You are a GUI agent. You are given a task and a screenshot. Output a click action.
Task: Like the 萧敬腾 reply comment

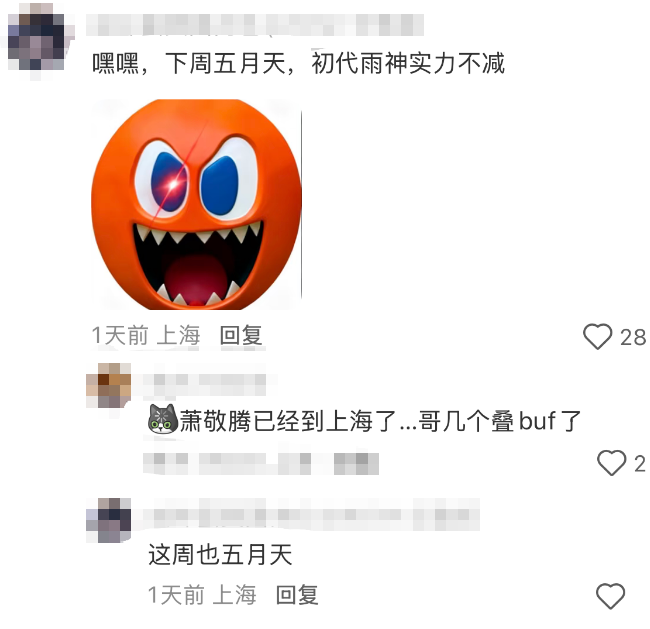611,463
